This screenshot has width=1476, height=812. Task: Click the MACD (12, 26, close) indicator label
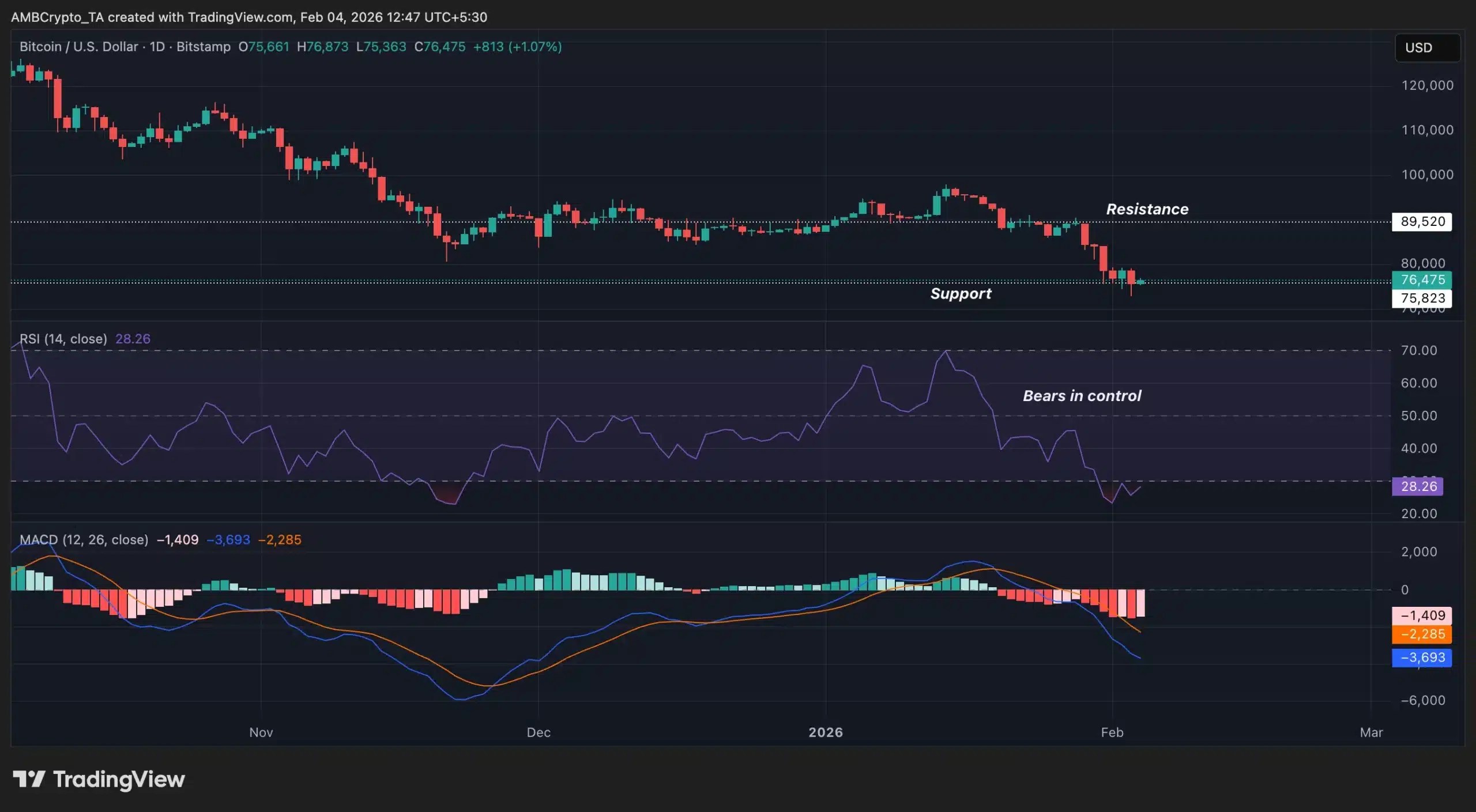pos(84,540)
